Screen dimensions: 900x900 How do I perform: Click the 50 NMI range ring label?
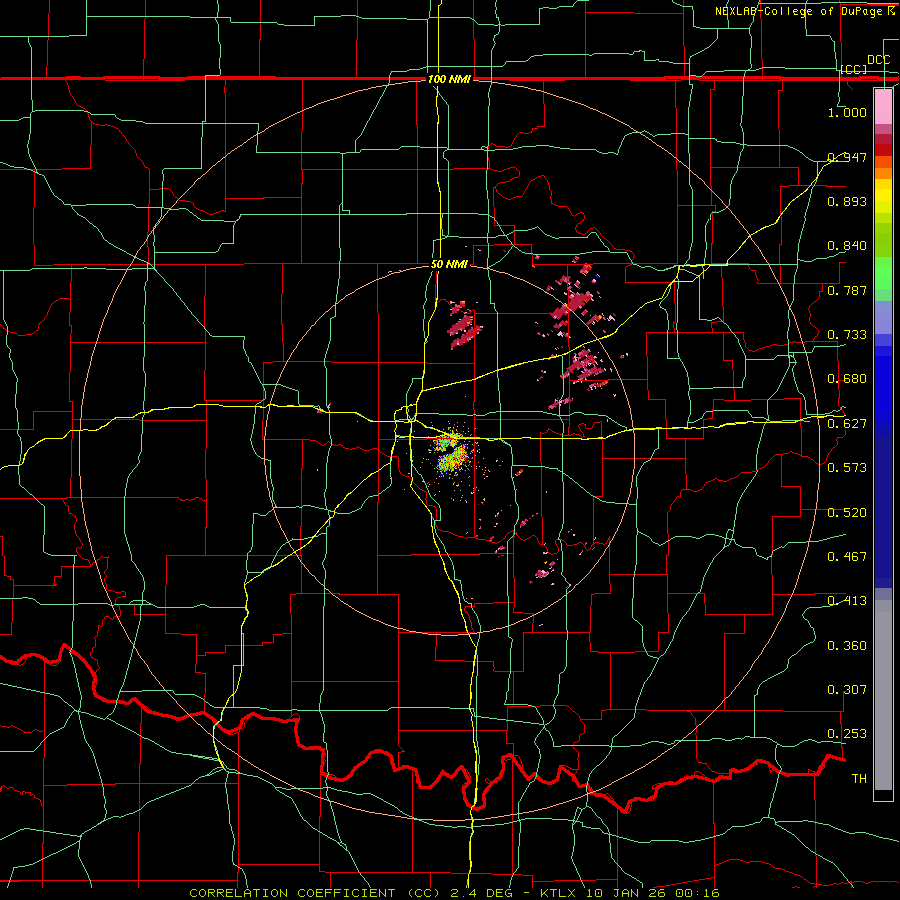449,264
